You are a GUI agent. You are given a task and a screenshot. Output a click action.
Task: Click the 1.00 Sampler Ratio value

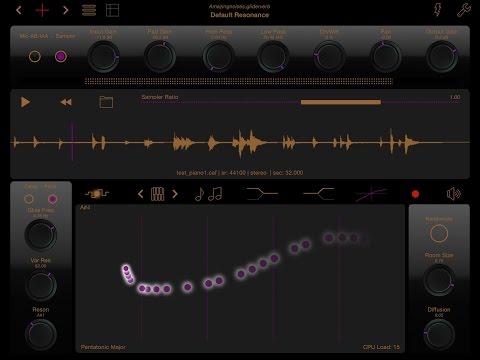(x=455, y=97)
